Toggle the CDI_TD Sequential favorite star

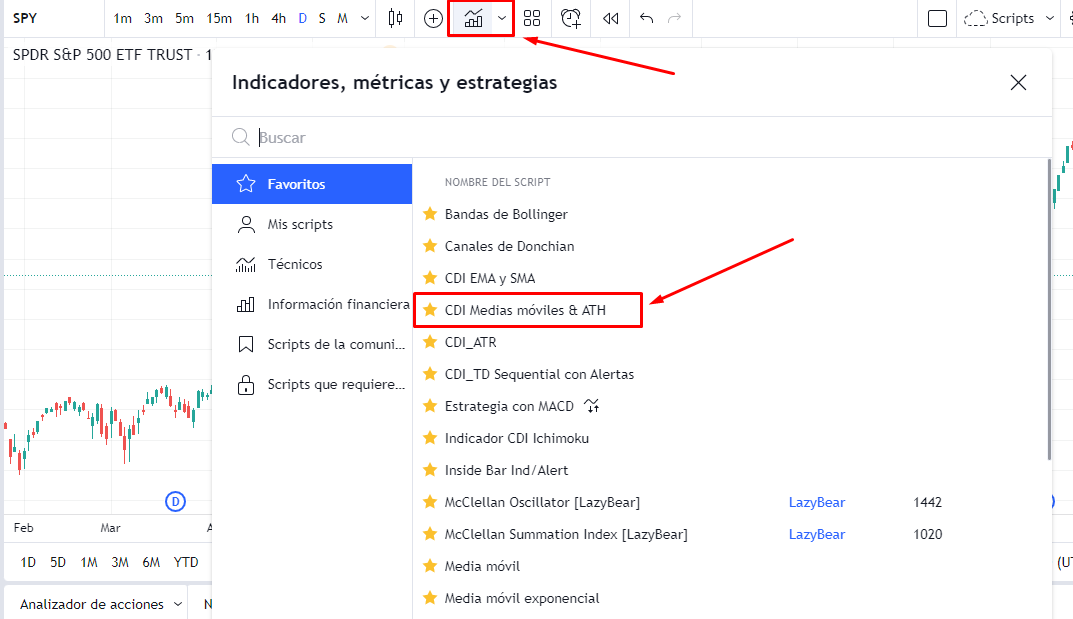pos(430,374)
